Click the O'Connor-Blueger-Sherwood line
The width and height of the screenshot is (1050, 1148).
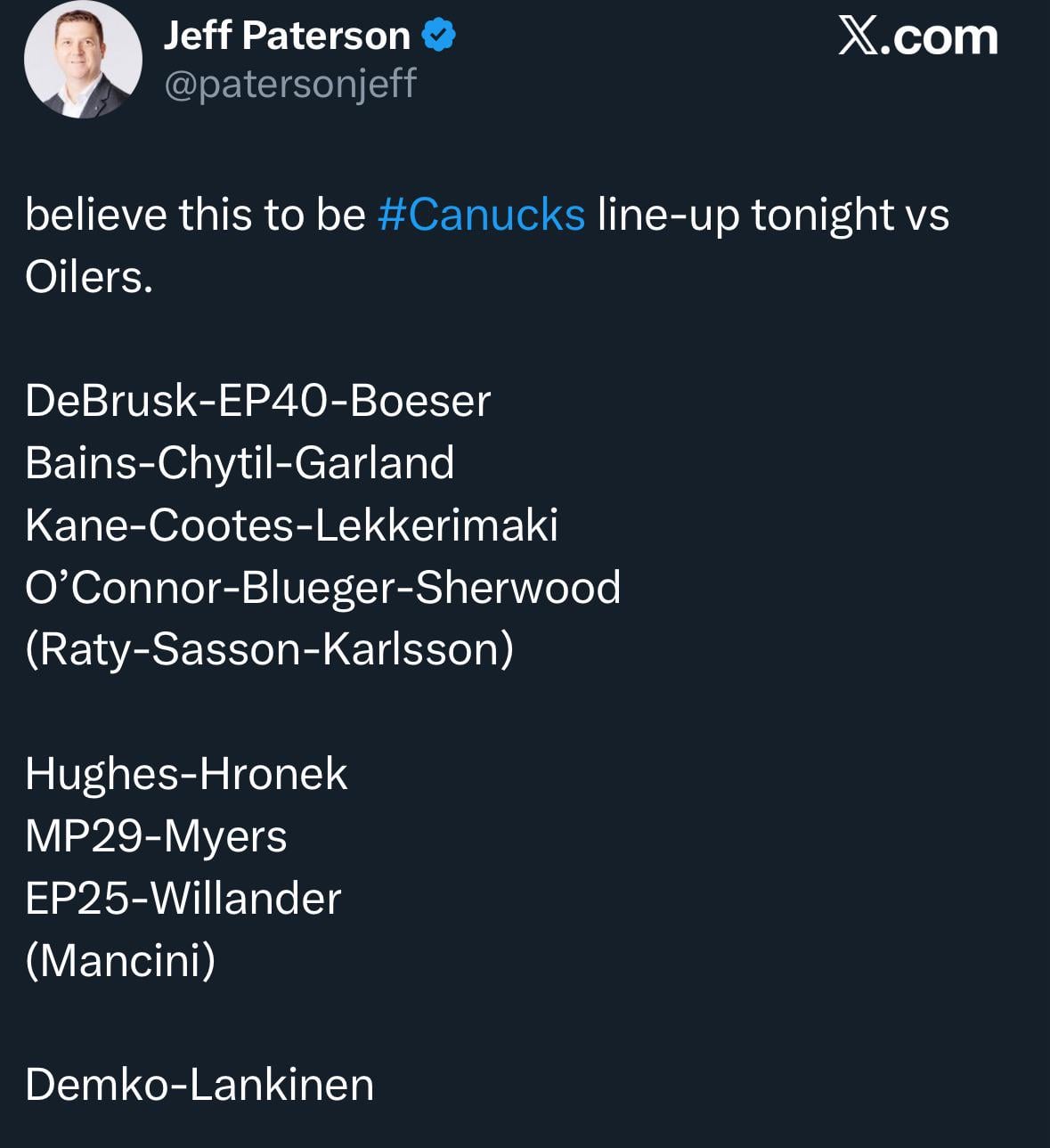[x=322, y=587]
